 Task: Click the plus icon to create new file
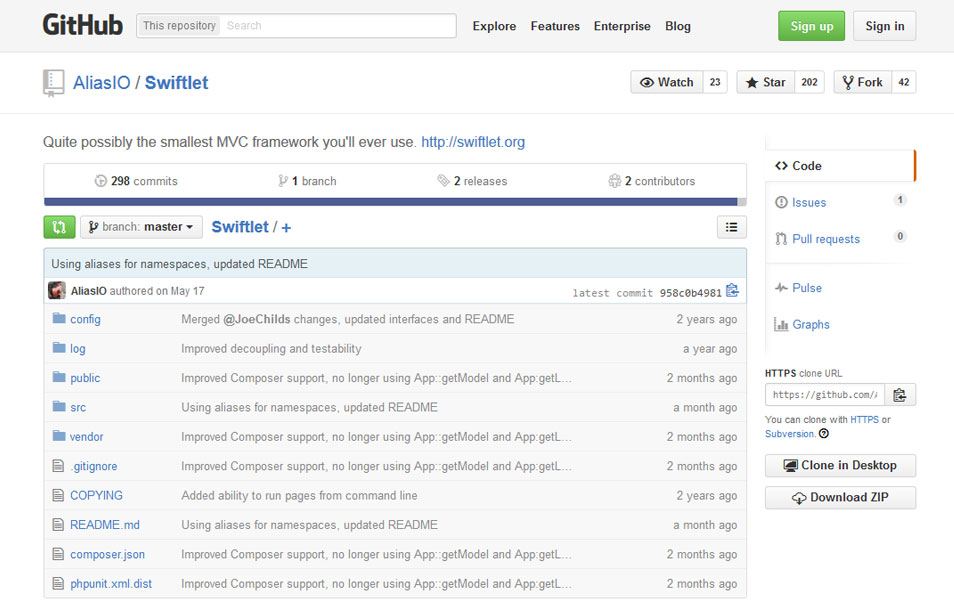pos(286,228)
